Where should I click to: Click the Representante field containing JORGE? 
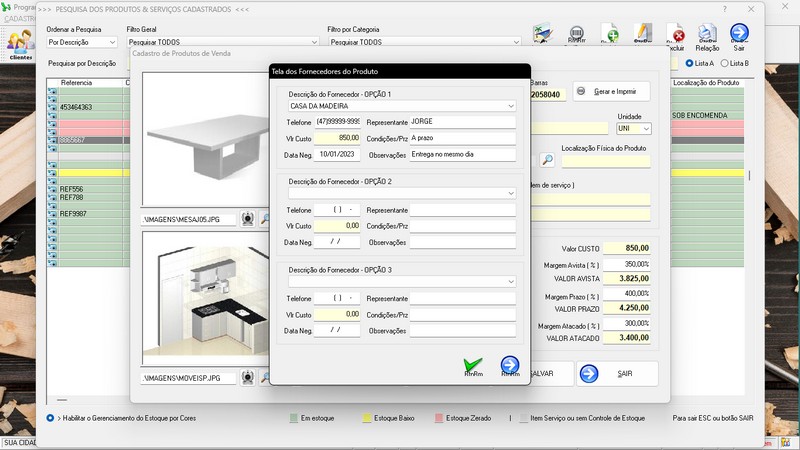(x=462, y=121)
